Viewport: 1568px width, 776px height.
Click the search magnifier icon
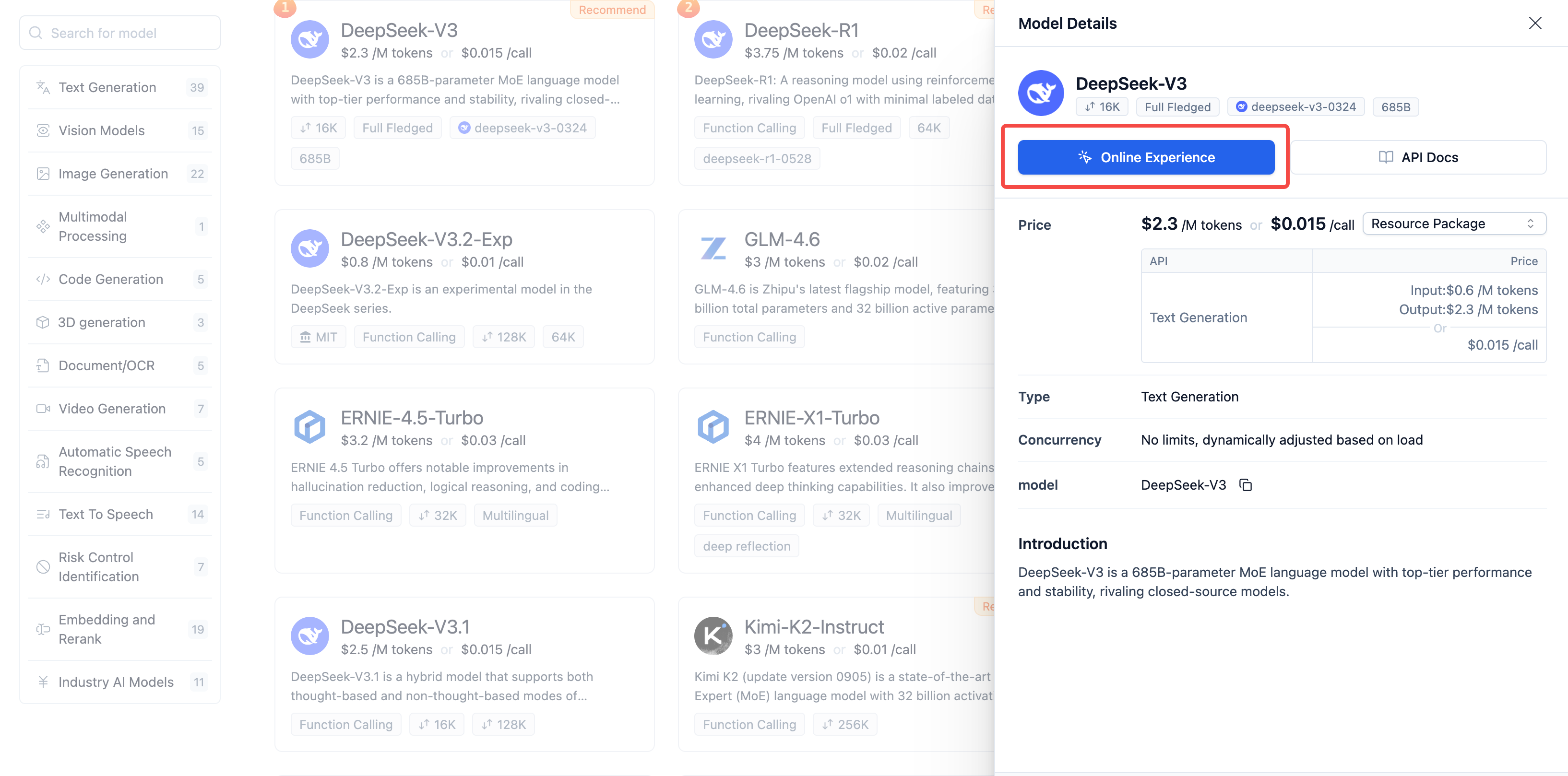36,33
